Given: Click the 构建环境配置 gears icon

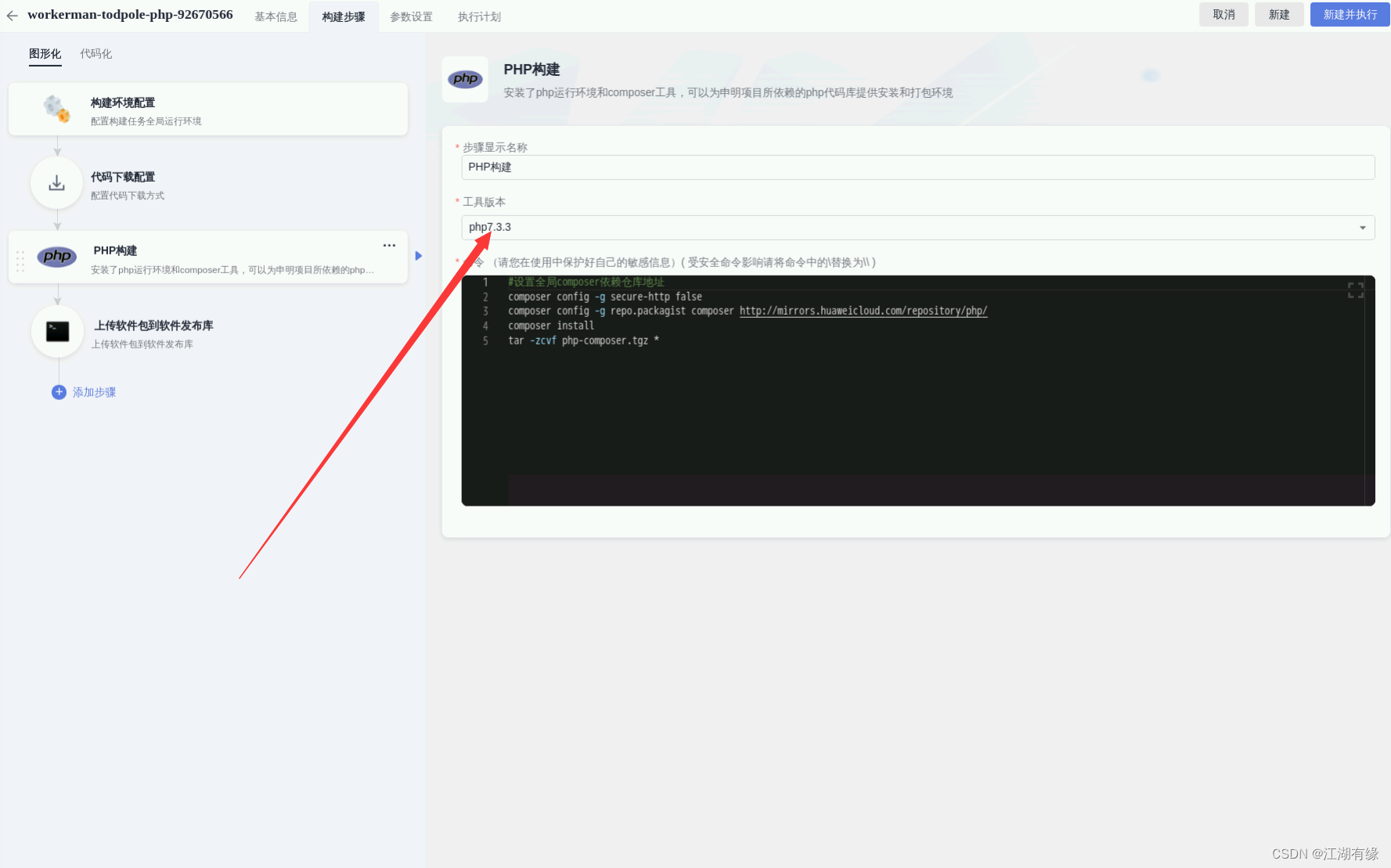Looking at the screenshot, I should tap(57, 109).
